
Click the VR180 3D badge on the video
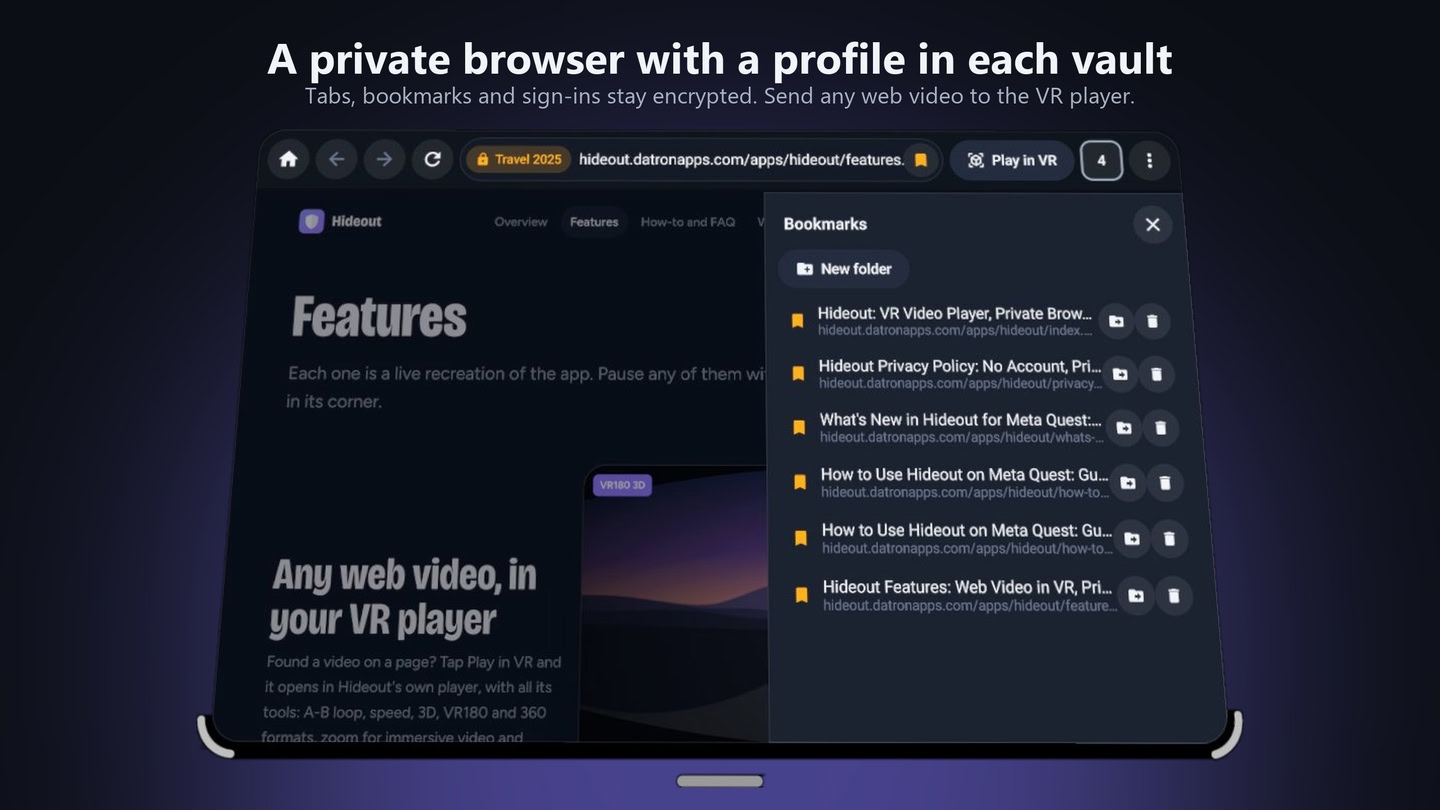(x=622, y=486)
